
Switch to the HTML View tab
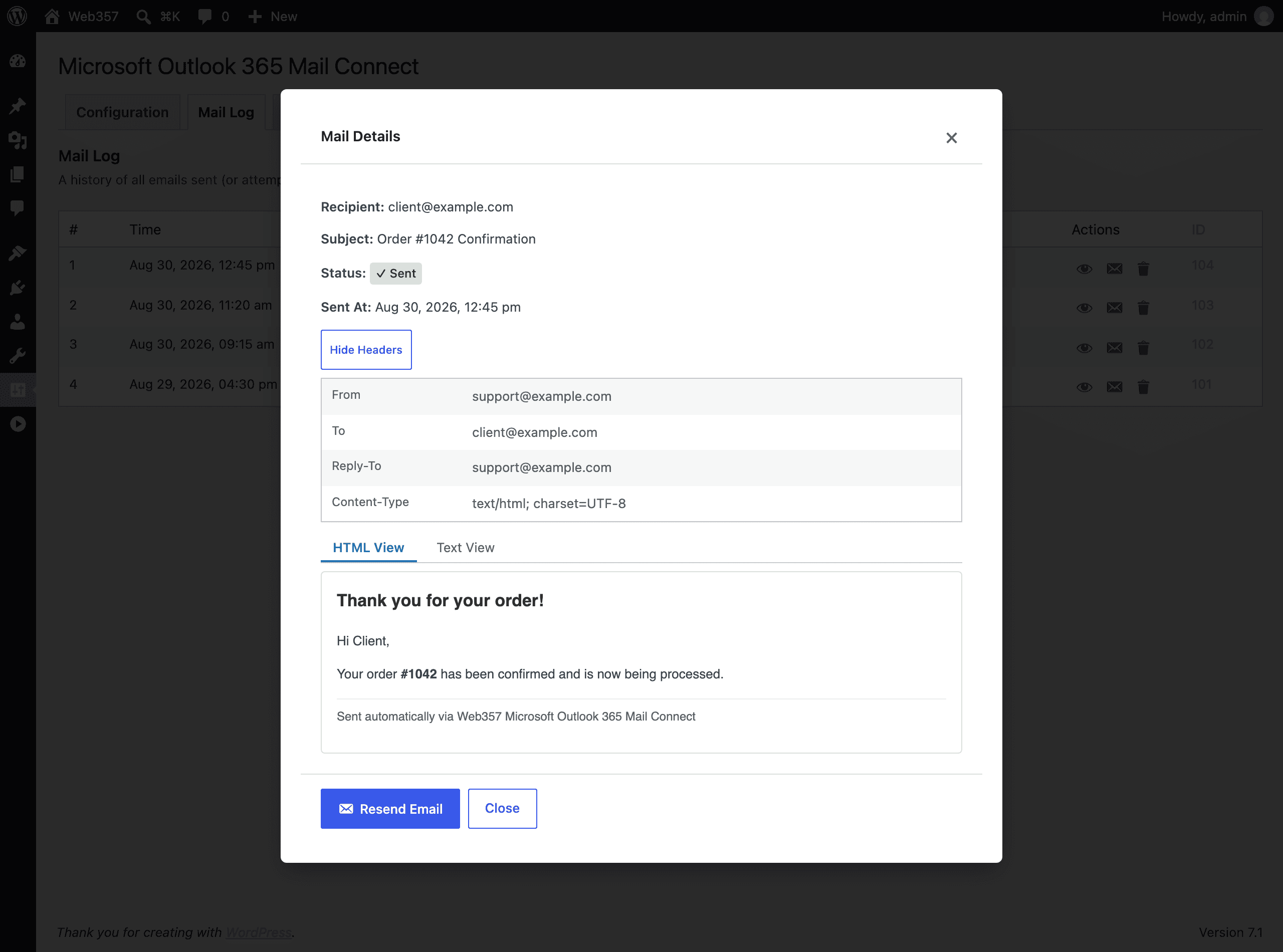coord(368,548)
